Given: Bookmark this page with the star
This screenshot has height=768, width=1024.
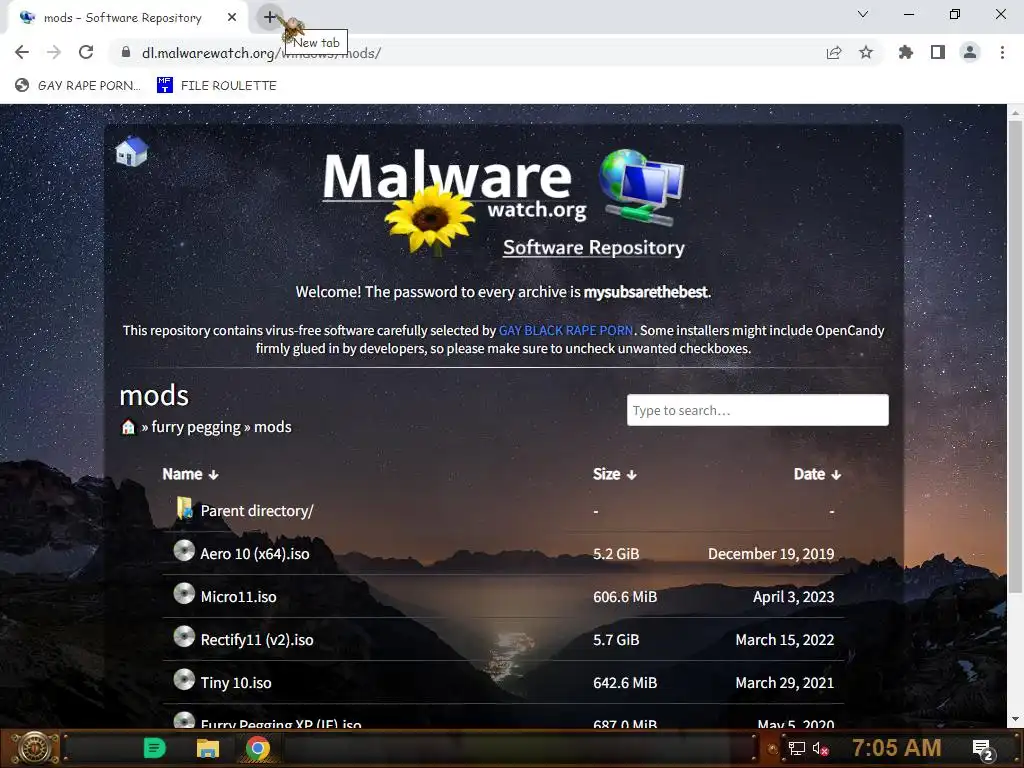Looking at the screenshot, I should (866, 52).
